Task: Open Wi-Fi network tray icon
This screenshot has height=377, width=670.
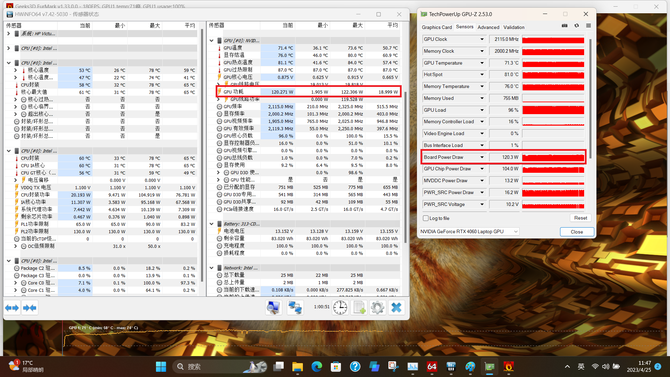Action: [x=595, y=367]
